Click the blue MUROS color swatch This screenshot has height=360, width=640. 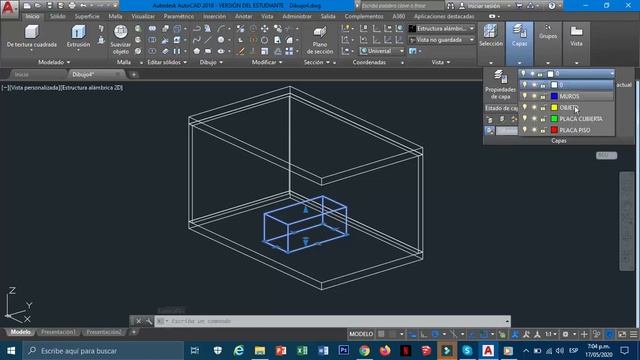click(554, 96)
